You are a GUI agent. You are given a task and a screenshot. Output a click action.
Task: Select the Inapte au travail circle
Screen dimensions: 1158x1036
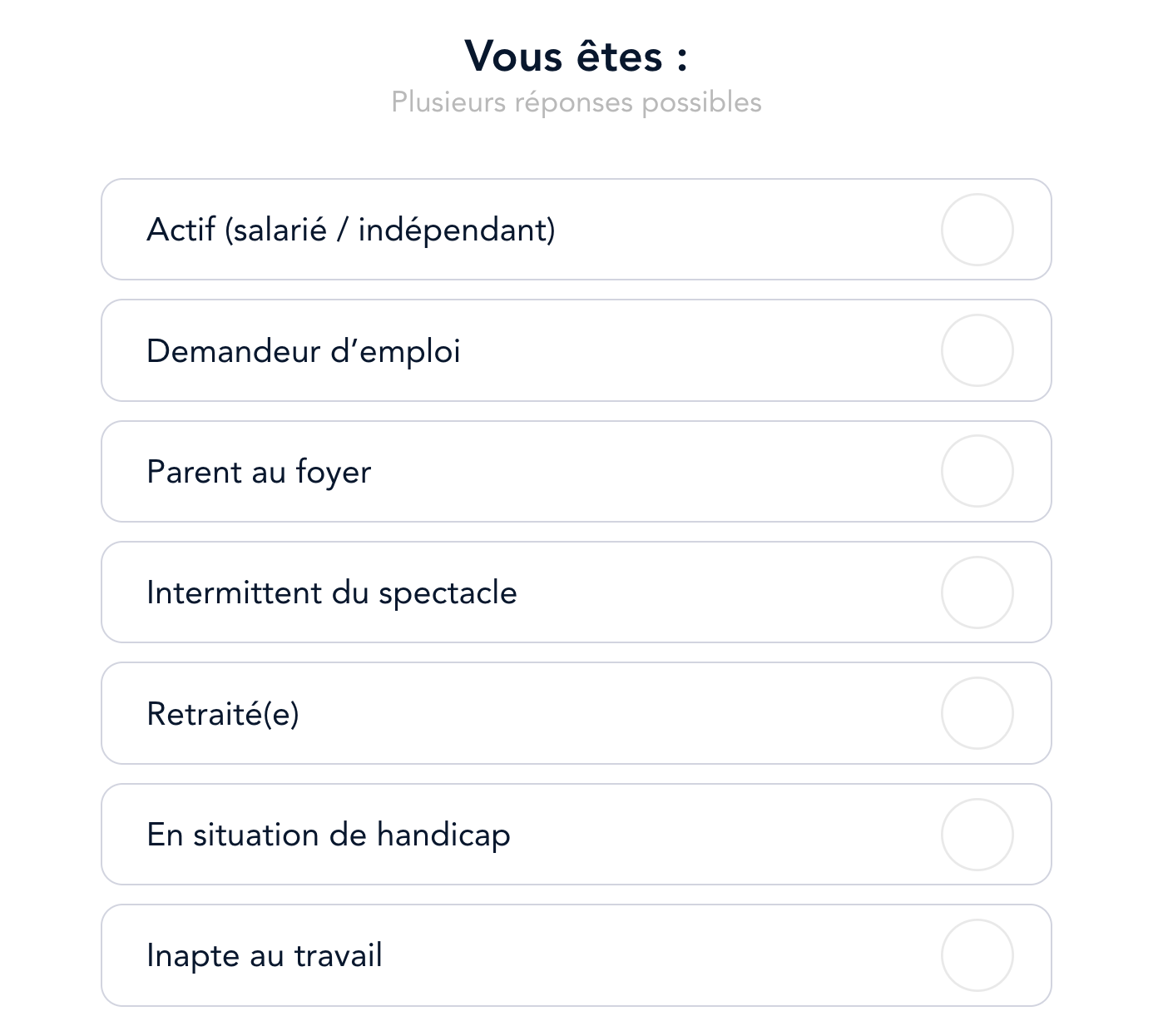point(977,955)
